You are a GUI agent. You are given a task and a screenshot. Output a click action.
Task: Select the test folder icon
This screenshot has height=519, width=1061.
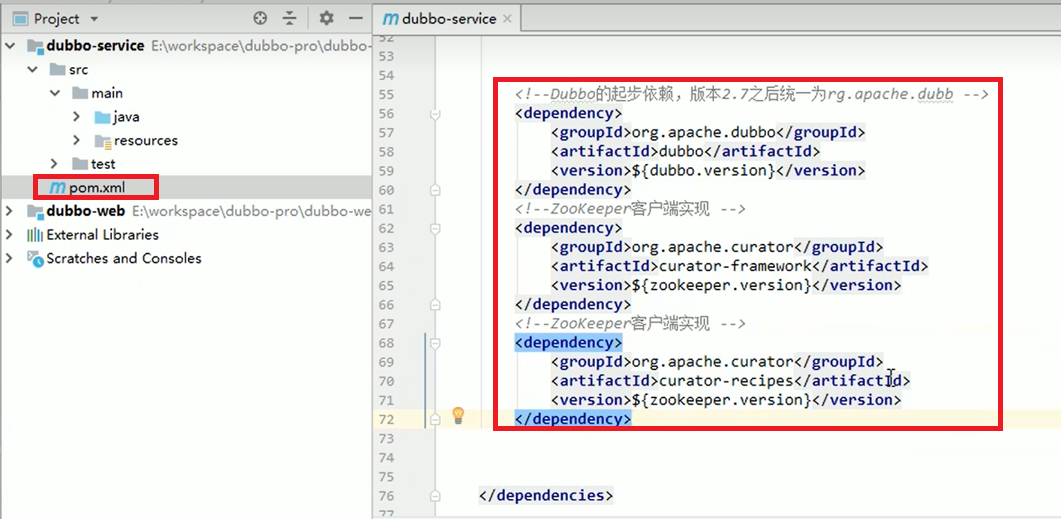(x=80, y=164)
